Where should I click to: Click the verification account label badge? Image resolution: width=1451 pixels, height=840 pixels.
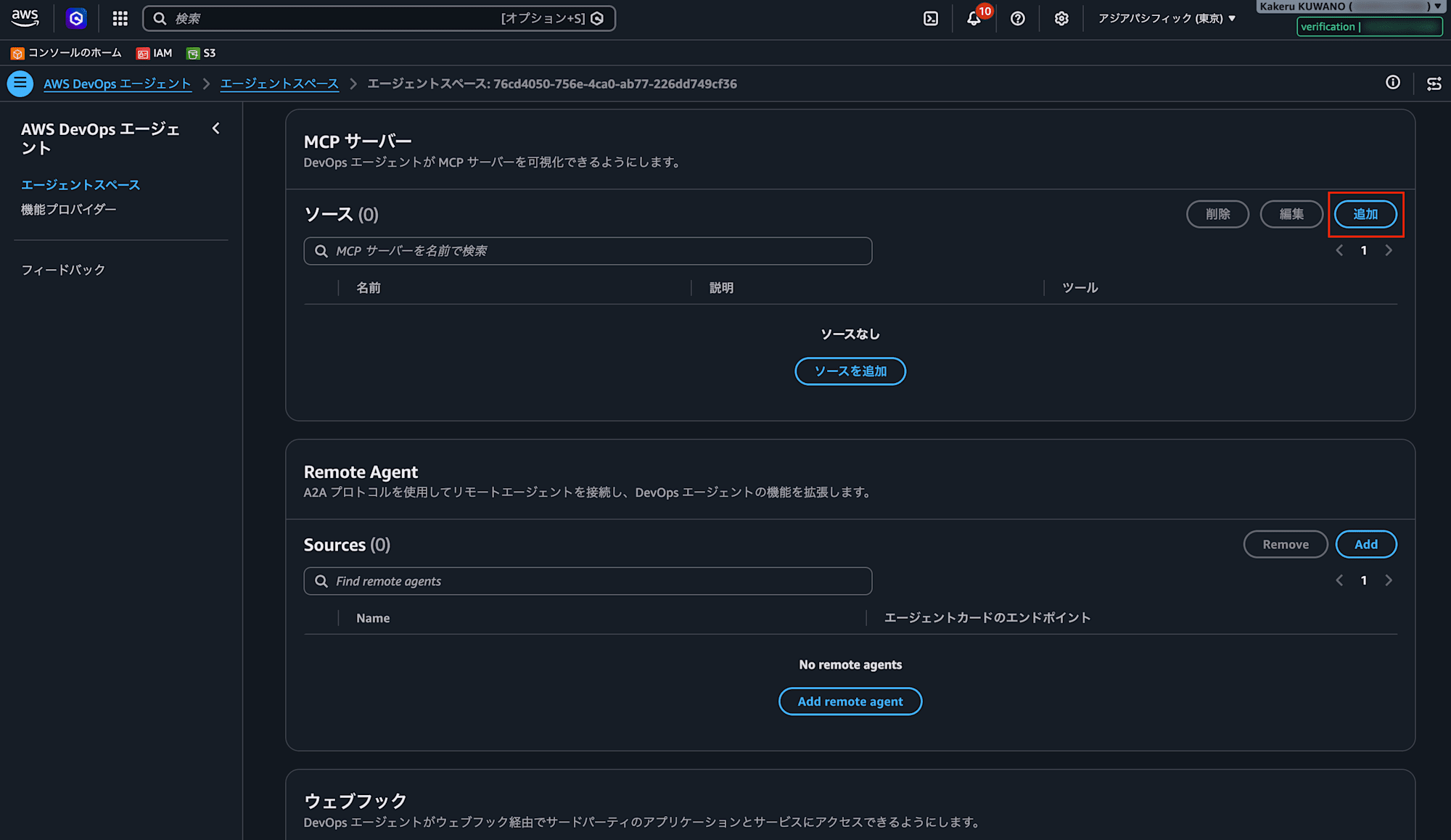point(1369,27)
